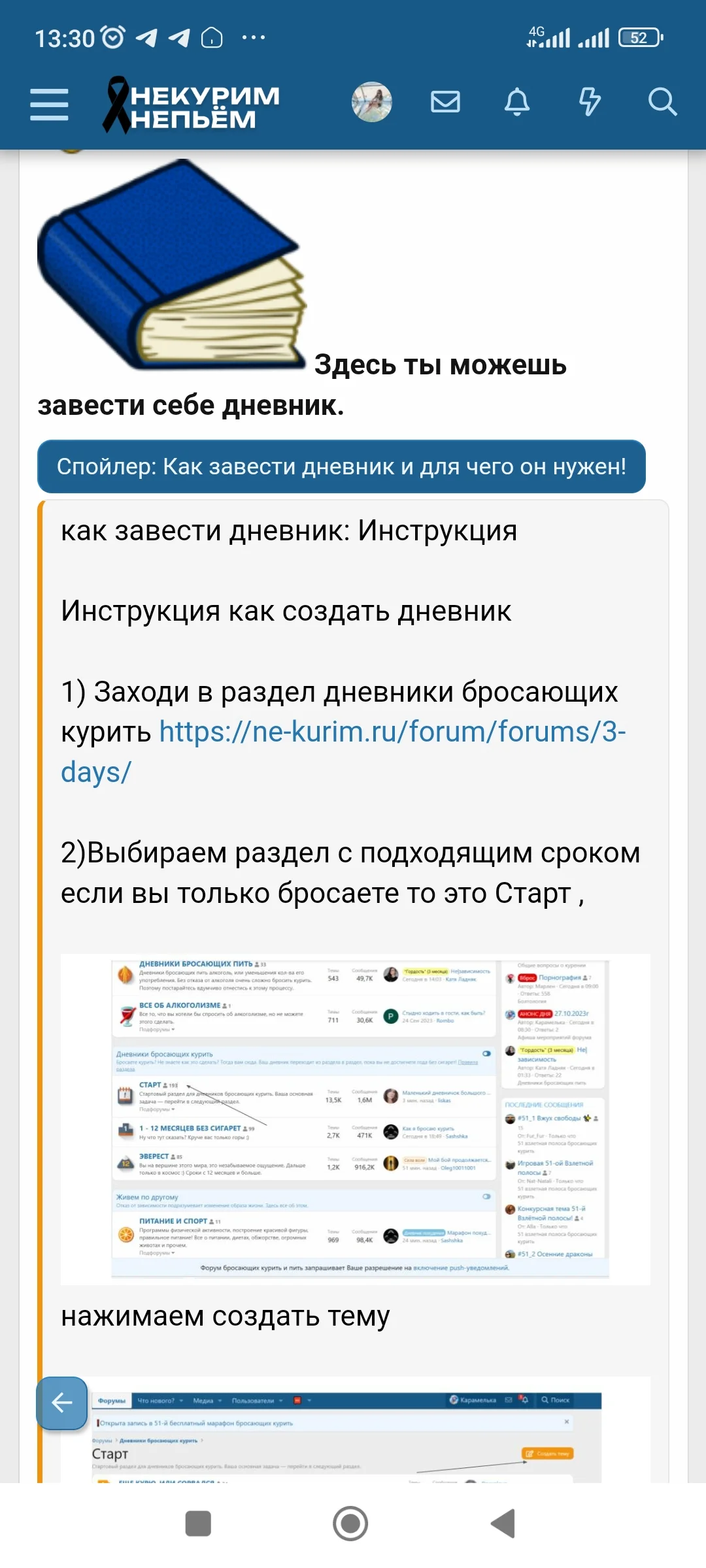Open site search magnifier icon
This screenshot has width=706, height=1568.
(662, 102)
